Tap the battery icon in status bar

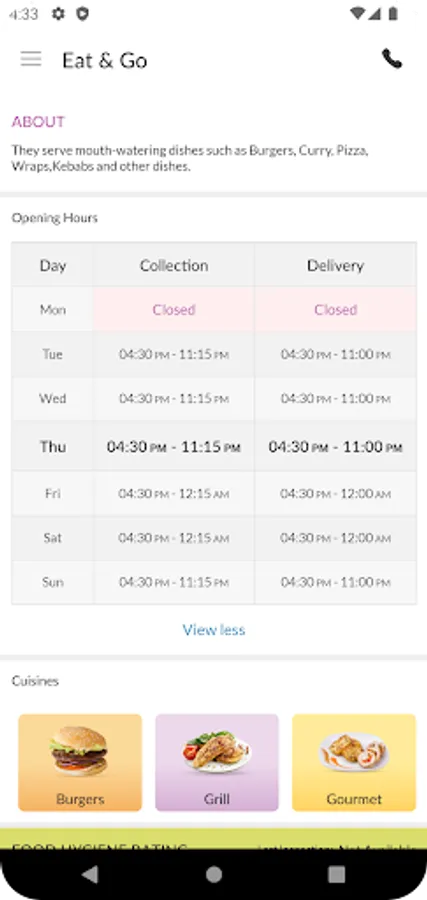pyautogui.click(x=393, y=14)
